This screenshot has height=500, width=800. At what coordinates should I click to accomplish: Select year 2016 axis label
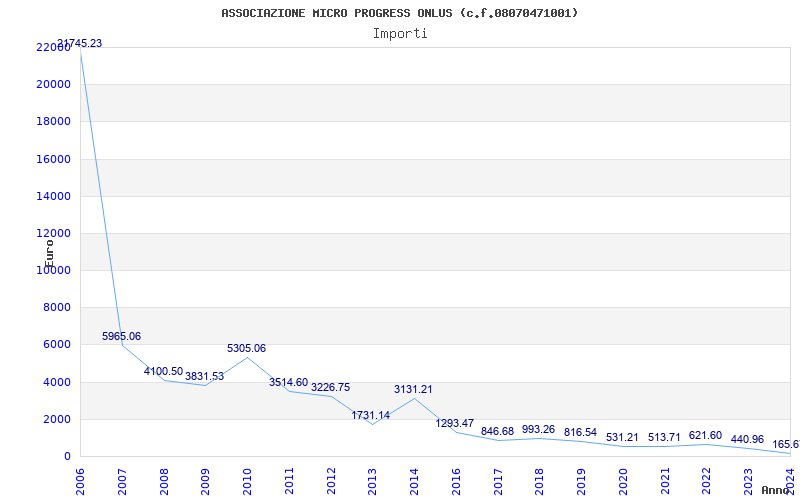click(456, 482)
